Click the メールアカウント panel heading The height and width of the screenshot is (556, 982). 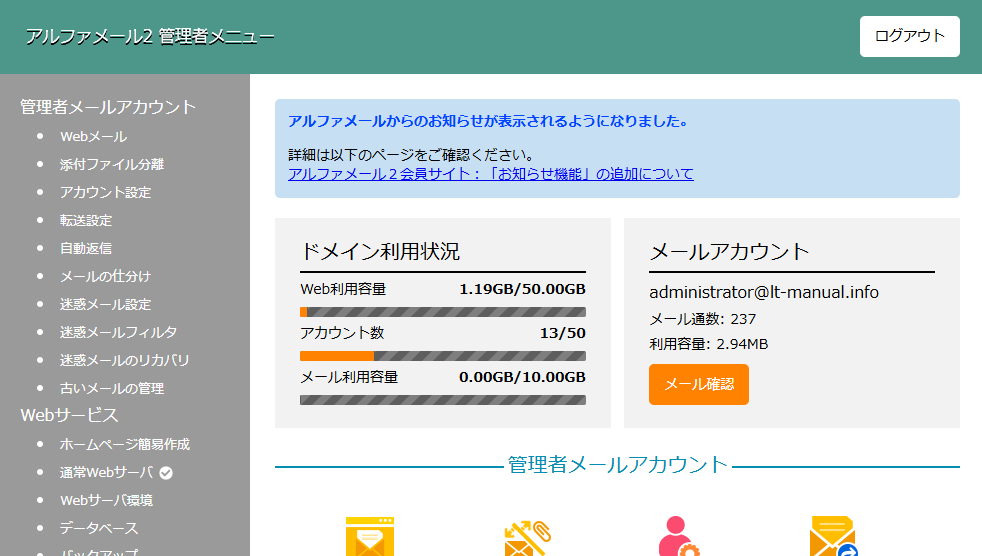point(730,252)
